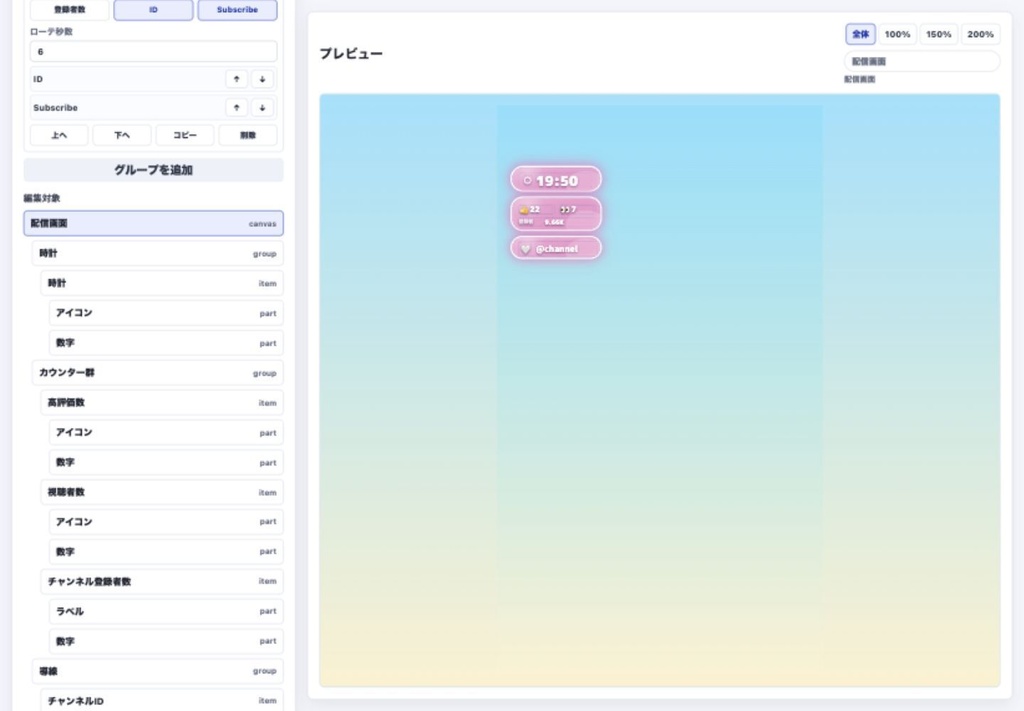Screen dimensions: 1024x711
Task: Click the 上へ button
Action: [59, 135]
